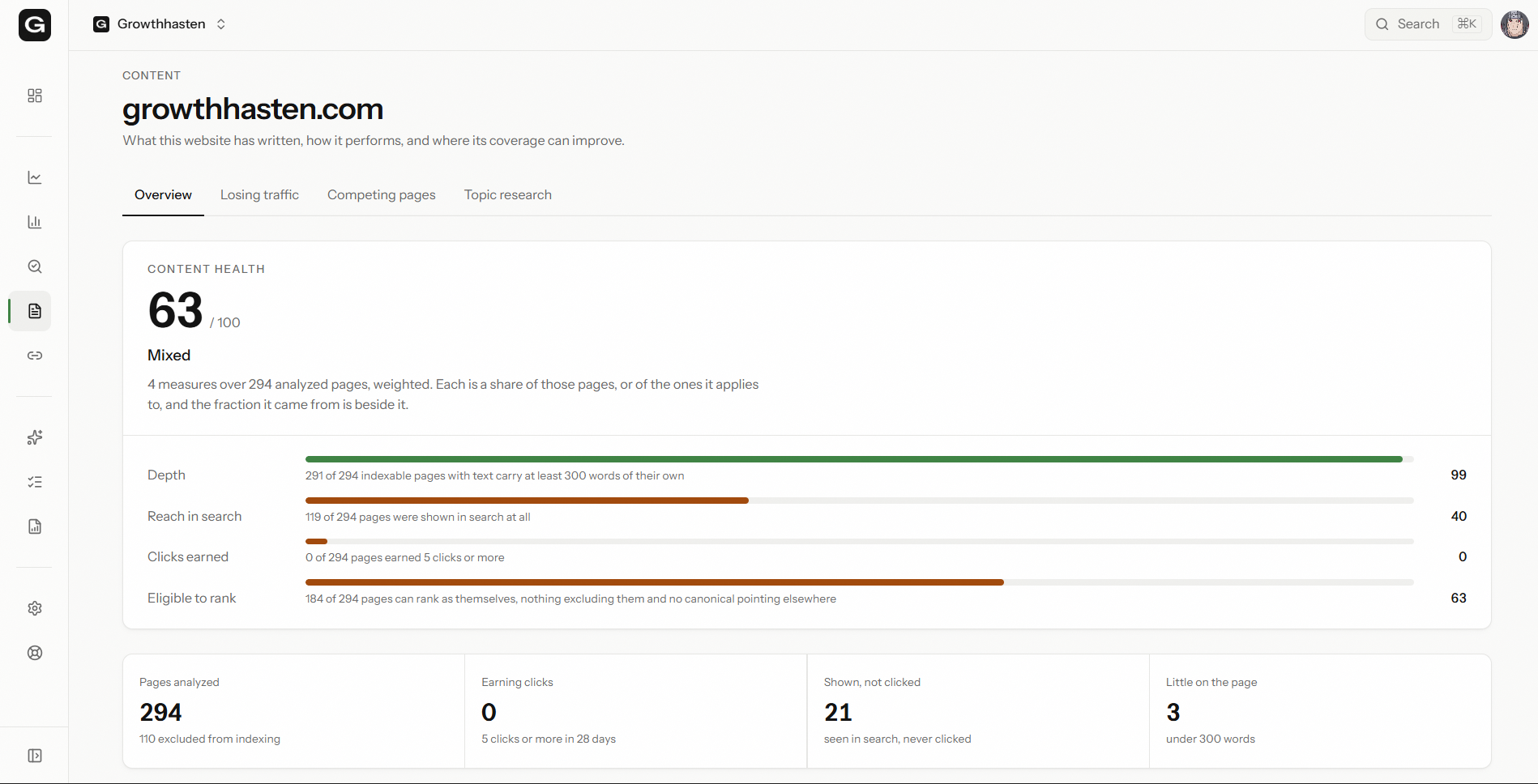Click the Reach in search progress bar
This screenshot has height=784, width=1538.
859,501
